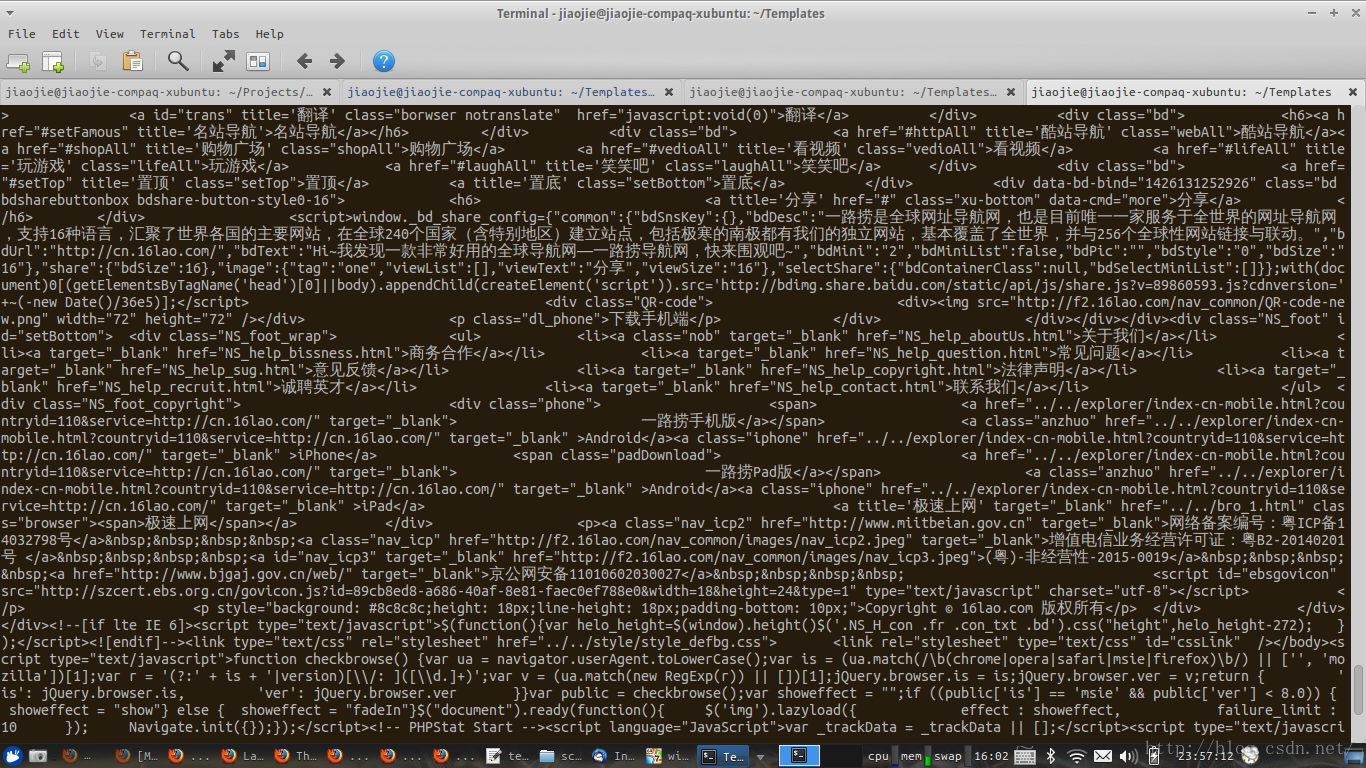
Task: Close the second terminal tab
Action: [669, 92]
